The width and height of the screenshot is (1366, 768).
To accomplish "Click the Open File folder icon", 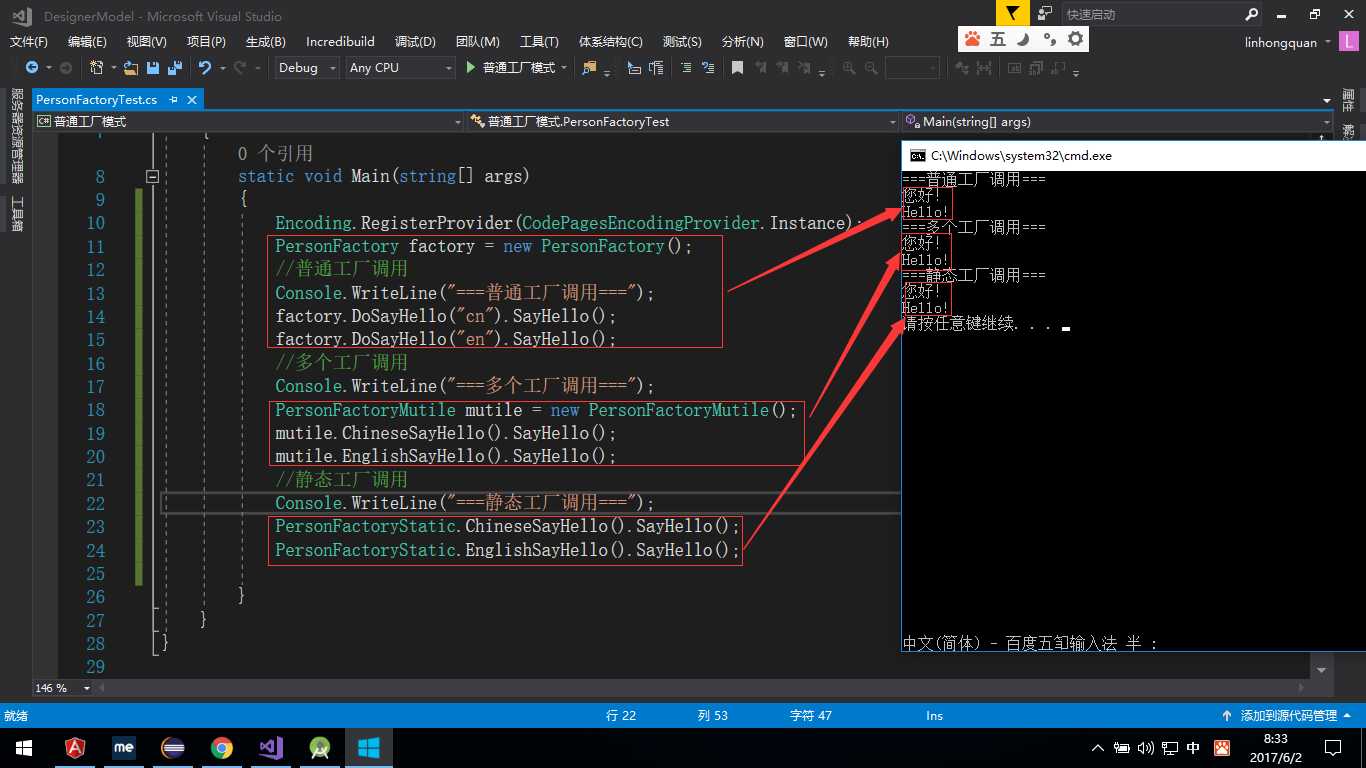I will point(131,68).
